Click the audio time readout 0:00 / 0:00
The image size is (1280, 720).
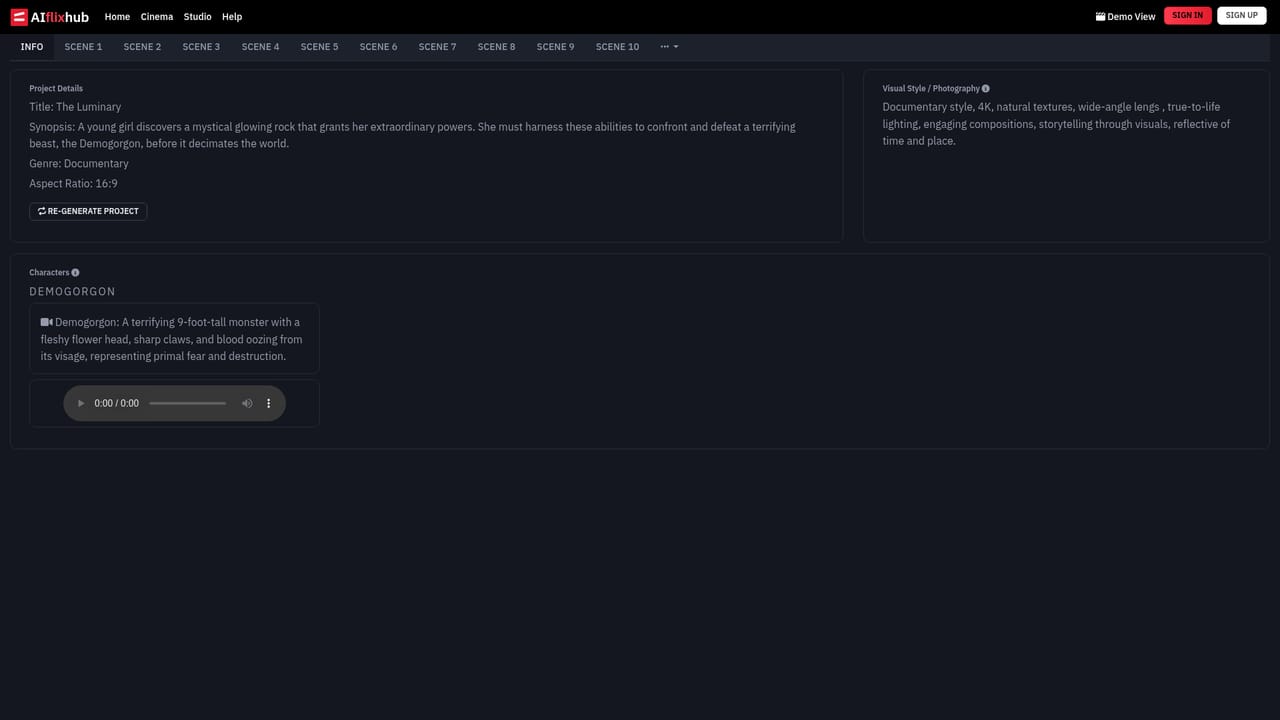pyautogui.click(x=116, y=403)
